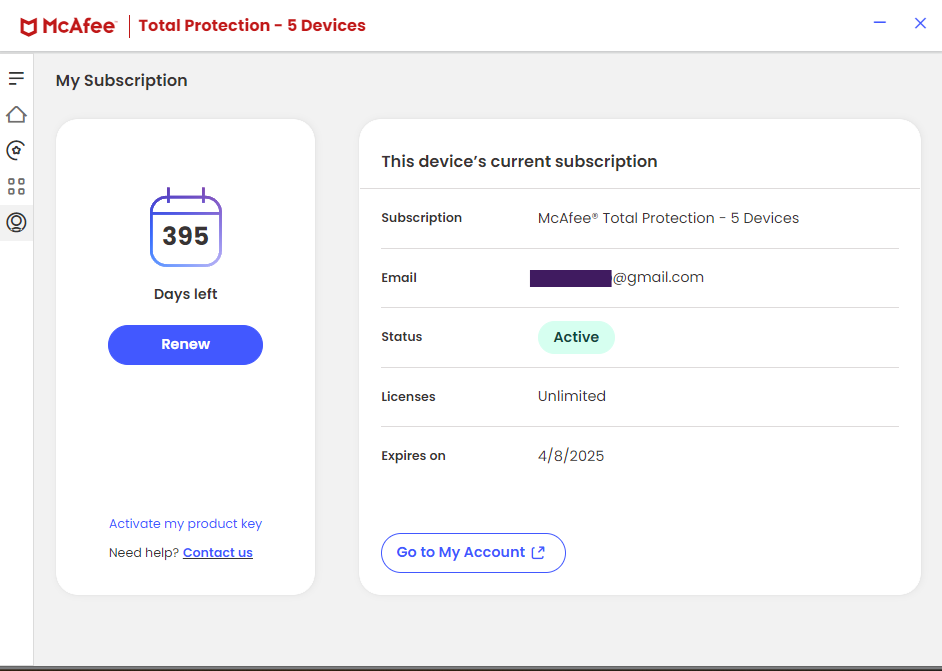Viewport: 942px width, 671px height.
Task: Open the navigation menu via hamburger icon
Action: point(16,78)
